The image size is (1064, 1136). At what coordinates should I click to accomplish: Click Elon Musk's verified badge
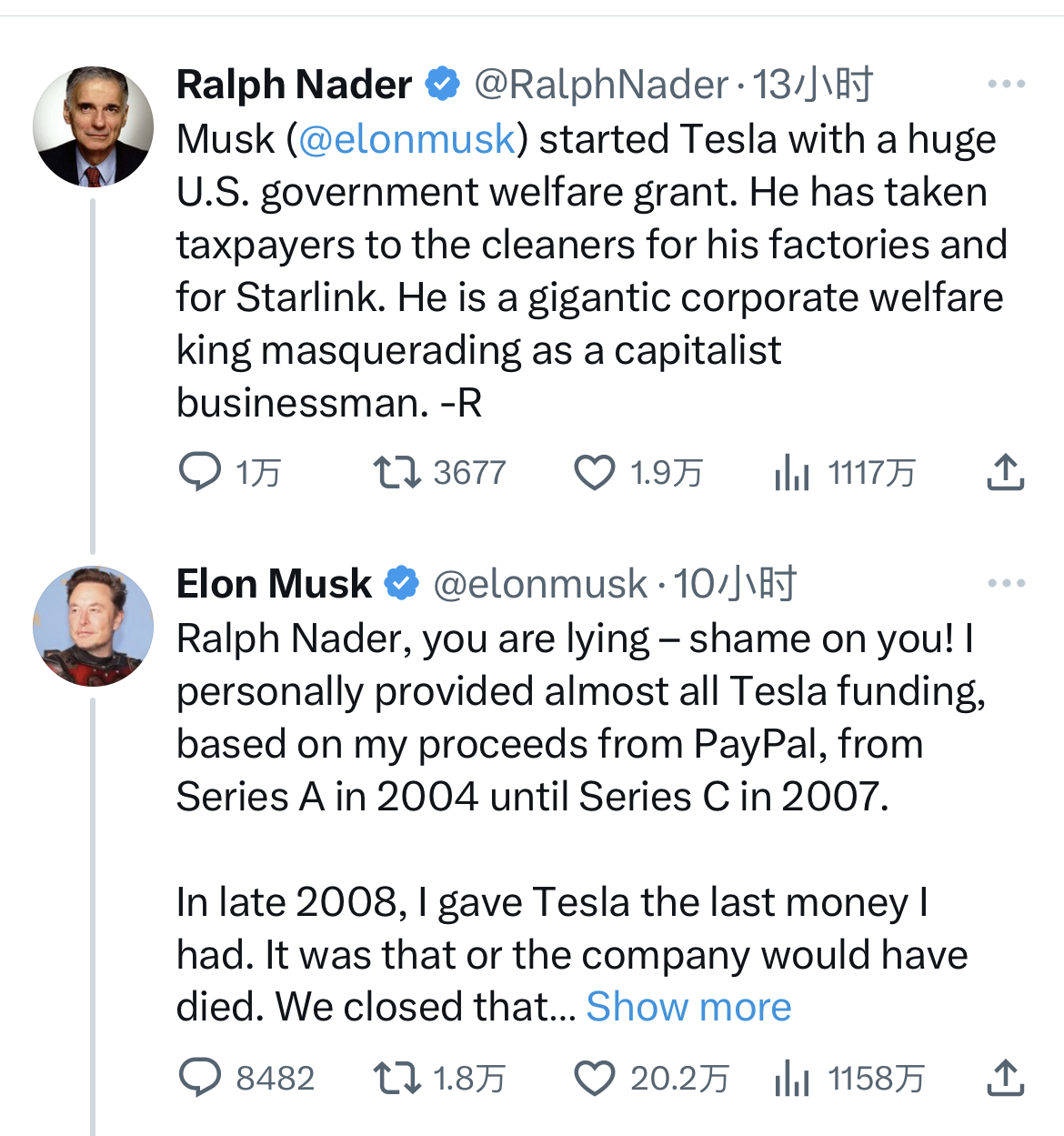[x=402, y=583]
